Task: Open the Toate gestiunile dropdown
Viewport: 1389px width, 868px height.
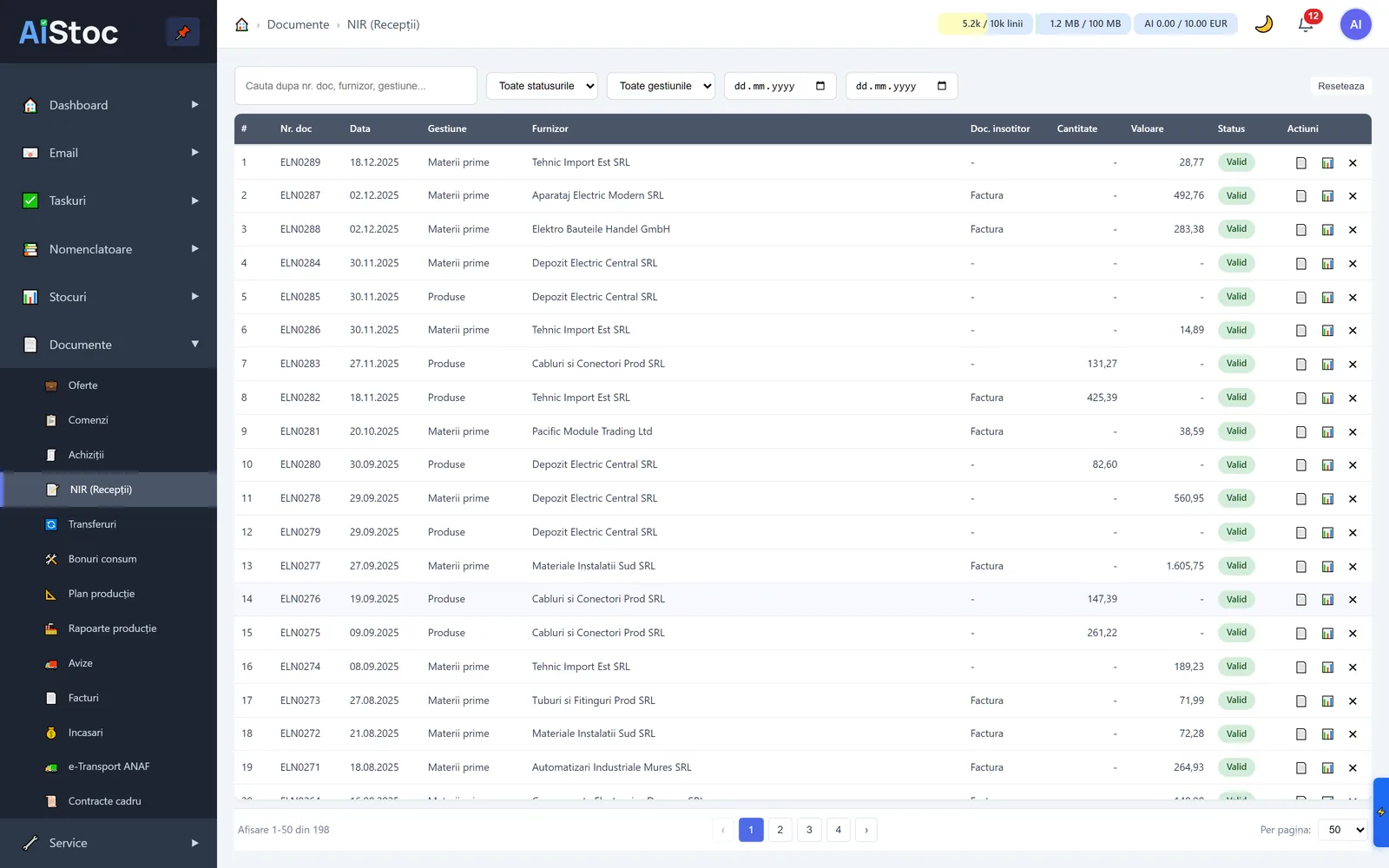Action: 662,86
